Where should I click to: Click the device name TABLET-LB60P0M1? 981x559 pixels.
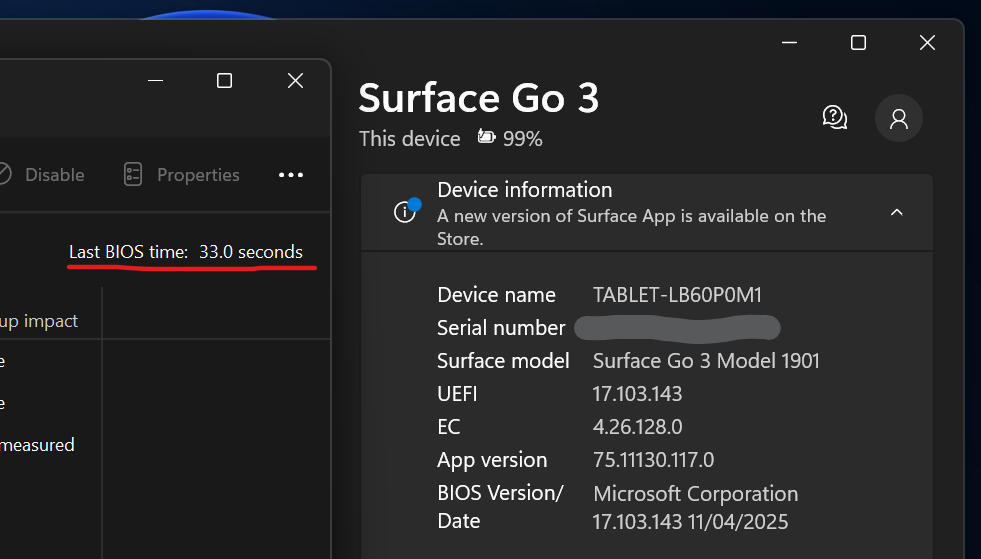[x=677, y=295]
